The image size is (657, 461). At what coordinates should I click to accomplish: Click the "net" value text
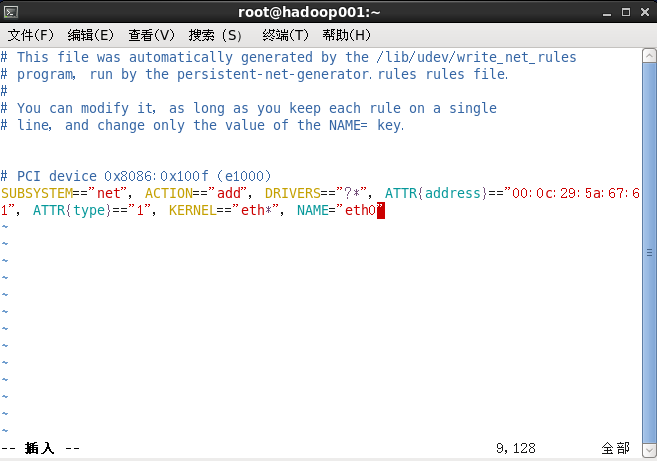point(109,193)
